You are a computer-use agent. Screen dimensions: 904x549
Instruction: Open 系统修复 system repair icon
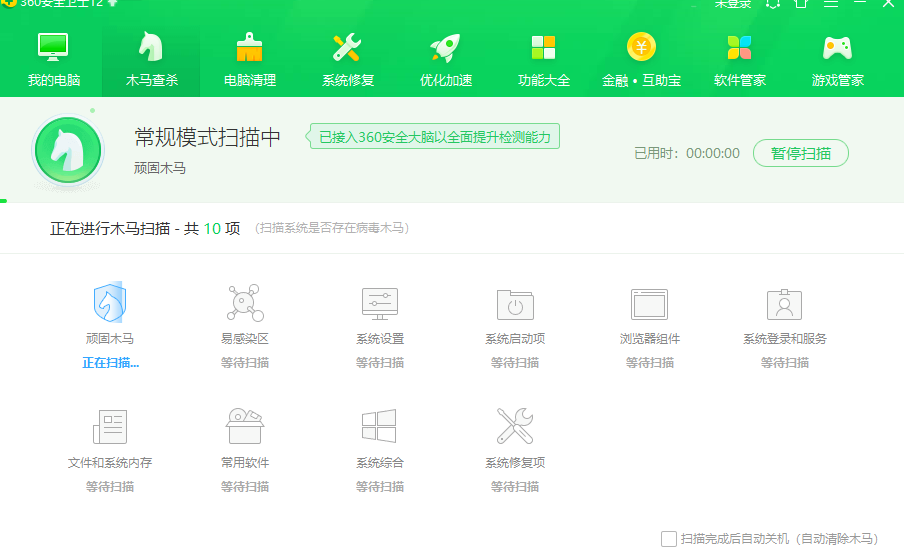tap(347, 48)
